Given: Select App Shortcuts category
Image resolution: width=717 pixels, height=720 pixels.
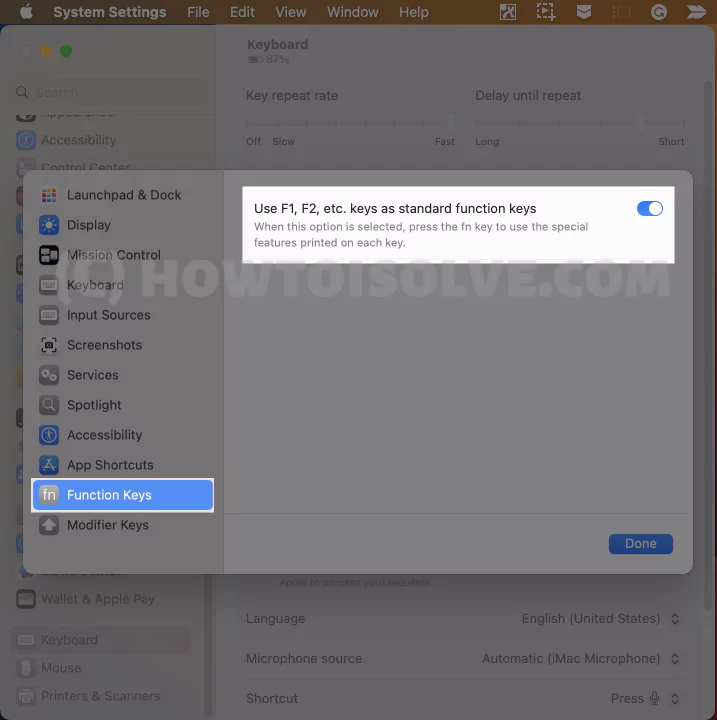Looking at the screenshot, I should [123, 465].
